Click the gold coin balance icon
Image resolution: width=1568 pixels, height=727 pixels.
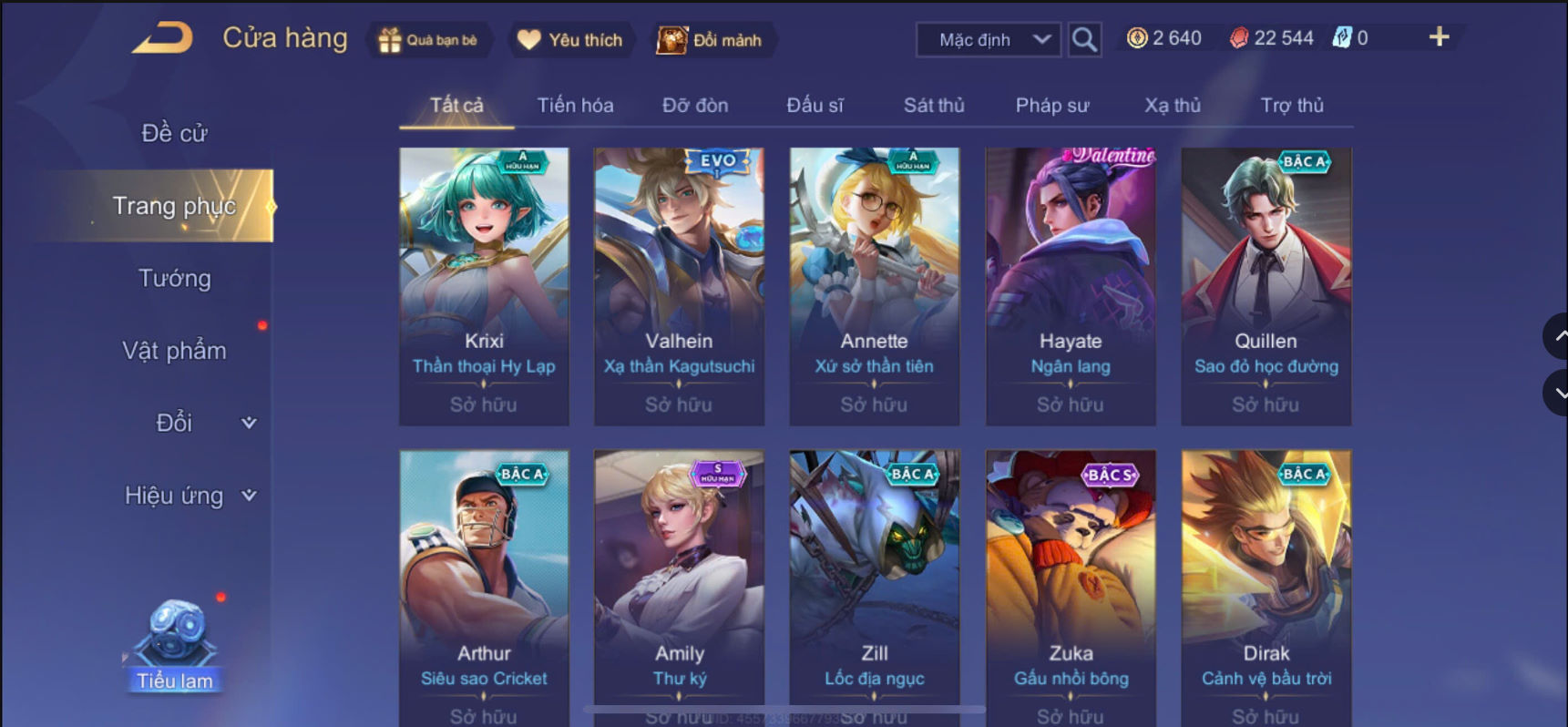point(1137,38)
